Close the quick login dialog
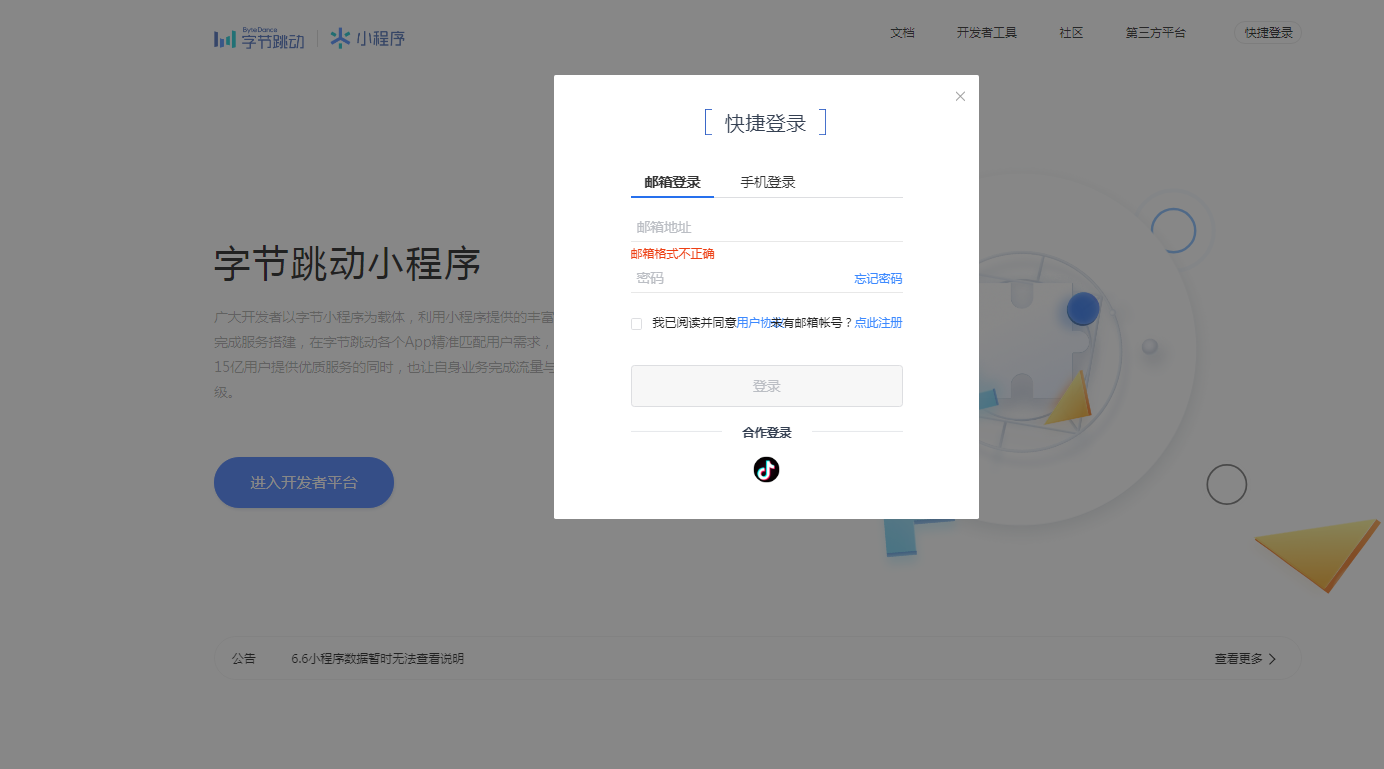This screenshot has width=1384, height=769. 960,96
